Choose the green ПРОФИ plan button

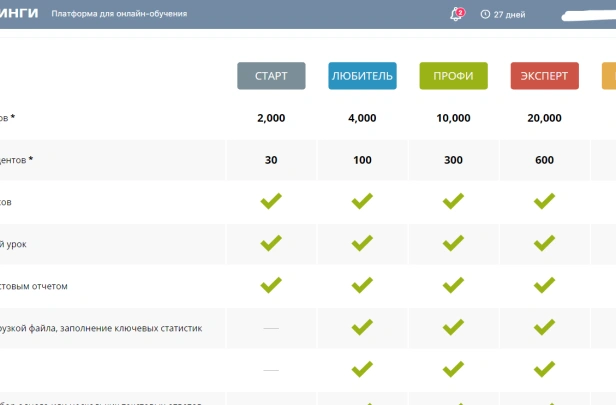[453, 76]
